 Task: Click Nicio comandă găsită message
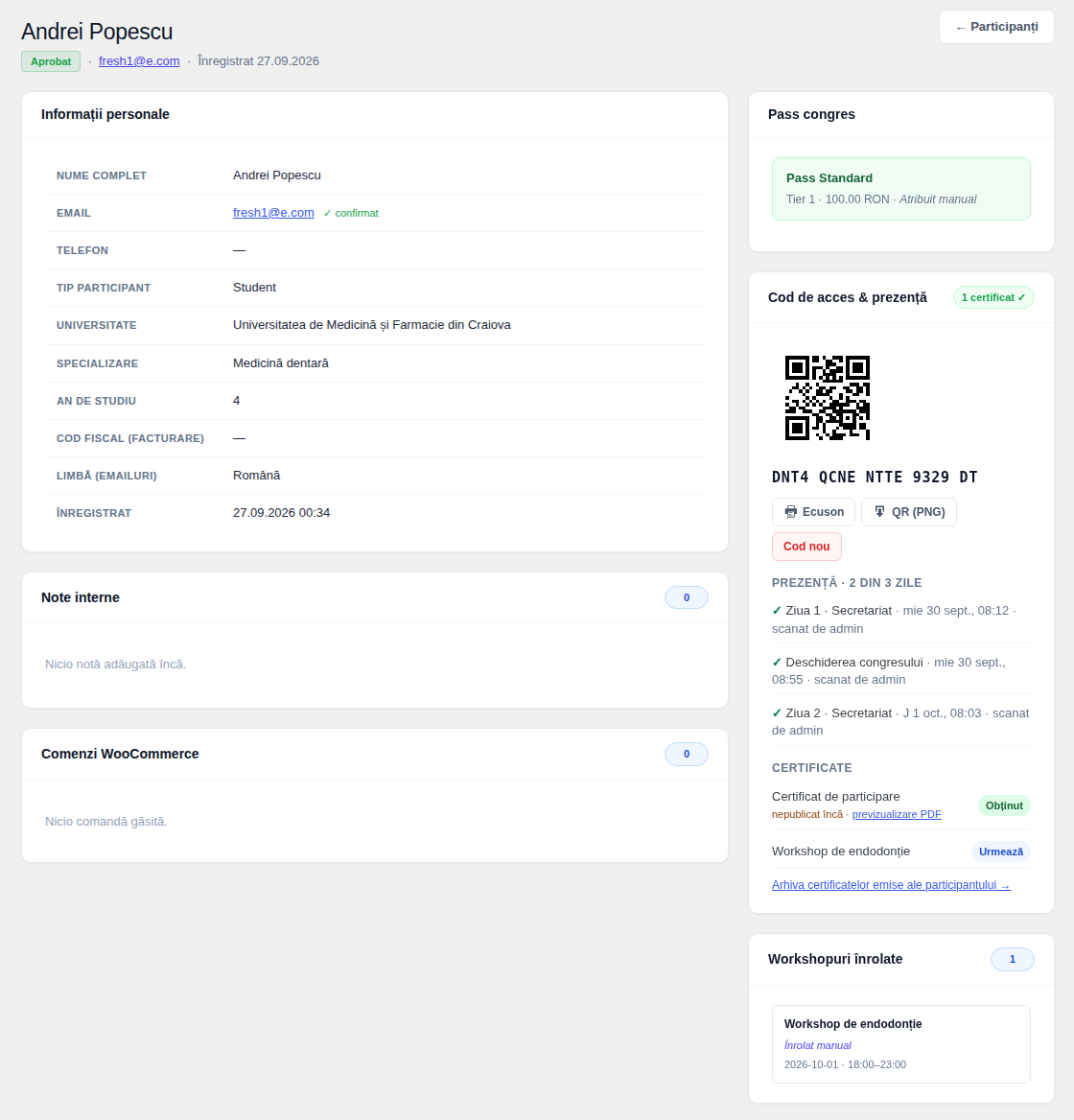[105, 822]
